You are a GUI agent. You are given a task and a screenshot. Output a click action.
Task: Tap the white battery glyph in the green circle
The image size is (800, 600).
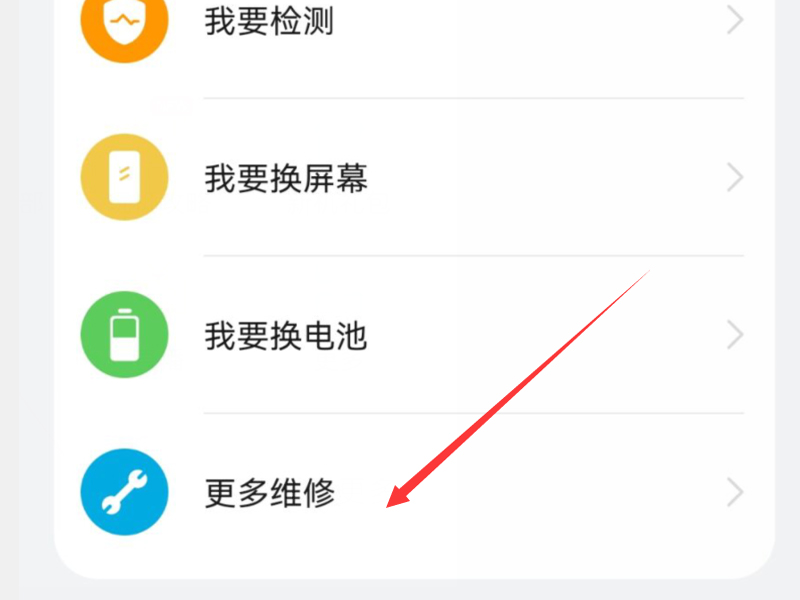pyautogui.click(x=124, y=335)
